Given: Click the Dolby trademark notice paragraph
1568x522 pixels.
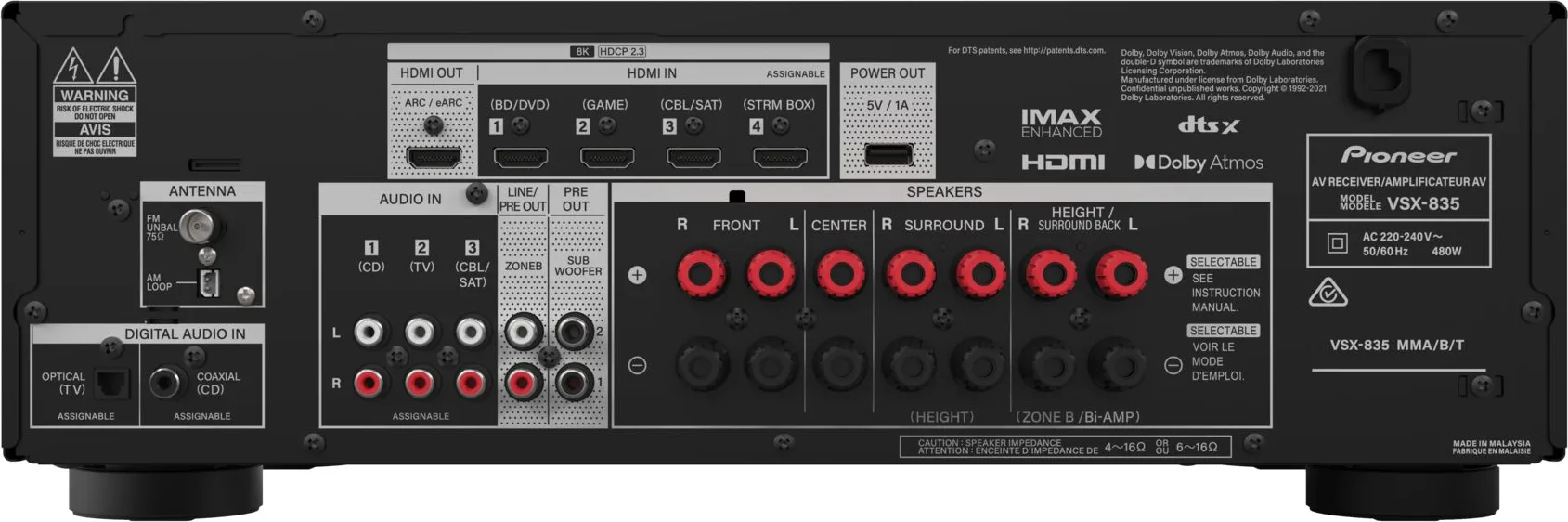Looking at the screenshot, I should [1224, 75].
